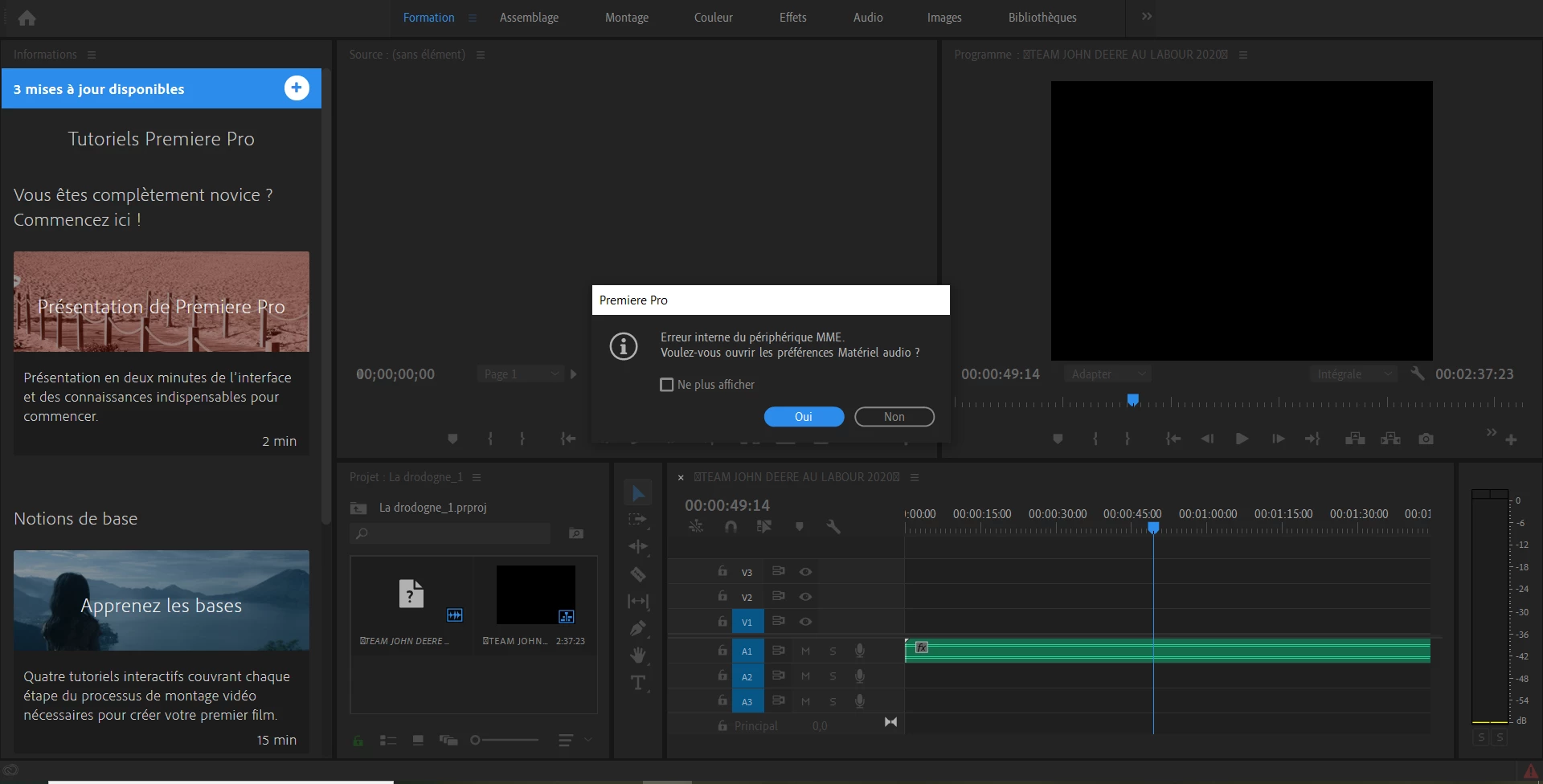
Task: Open the timeline sequence panel menu
Action: coord(915,477)
